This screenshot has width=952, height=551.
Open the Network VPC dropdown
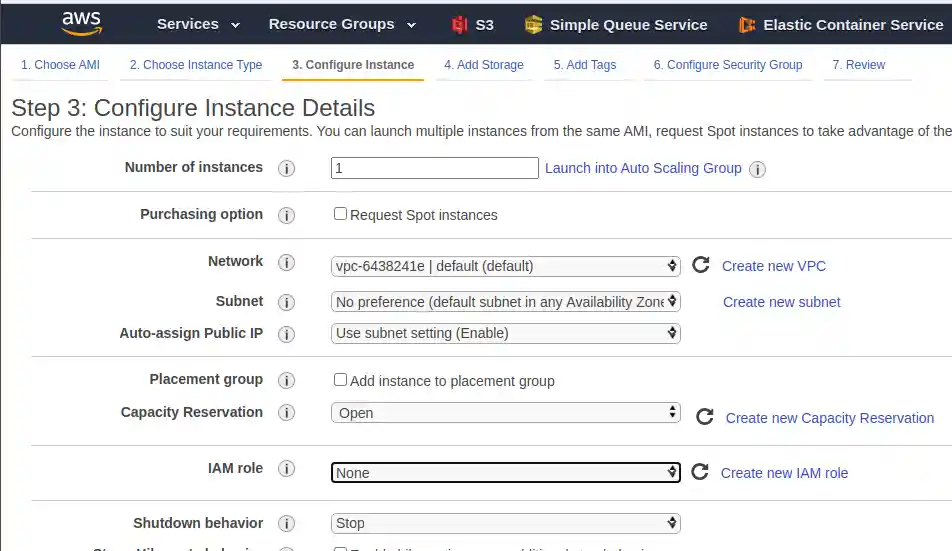click(505, 266)
